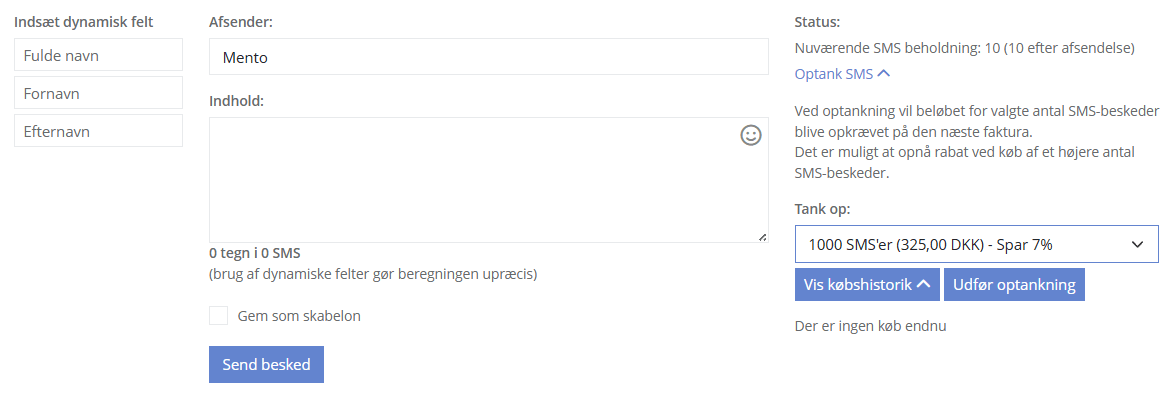Click the chevron next to Optank SMS
Image resolution: width=1175 pixels, height=394 pixels.
click(883, 74)
